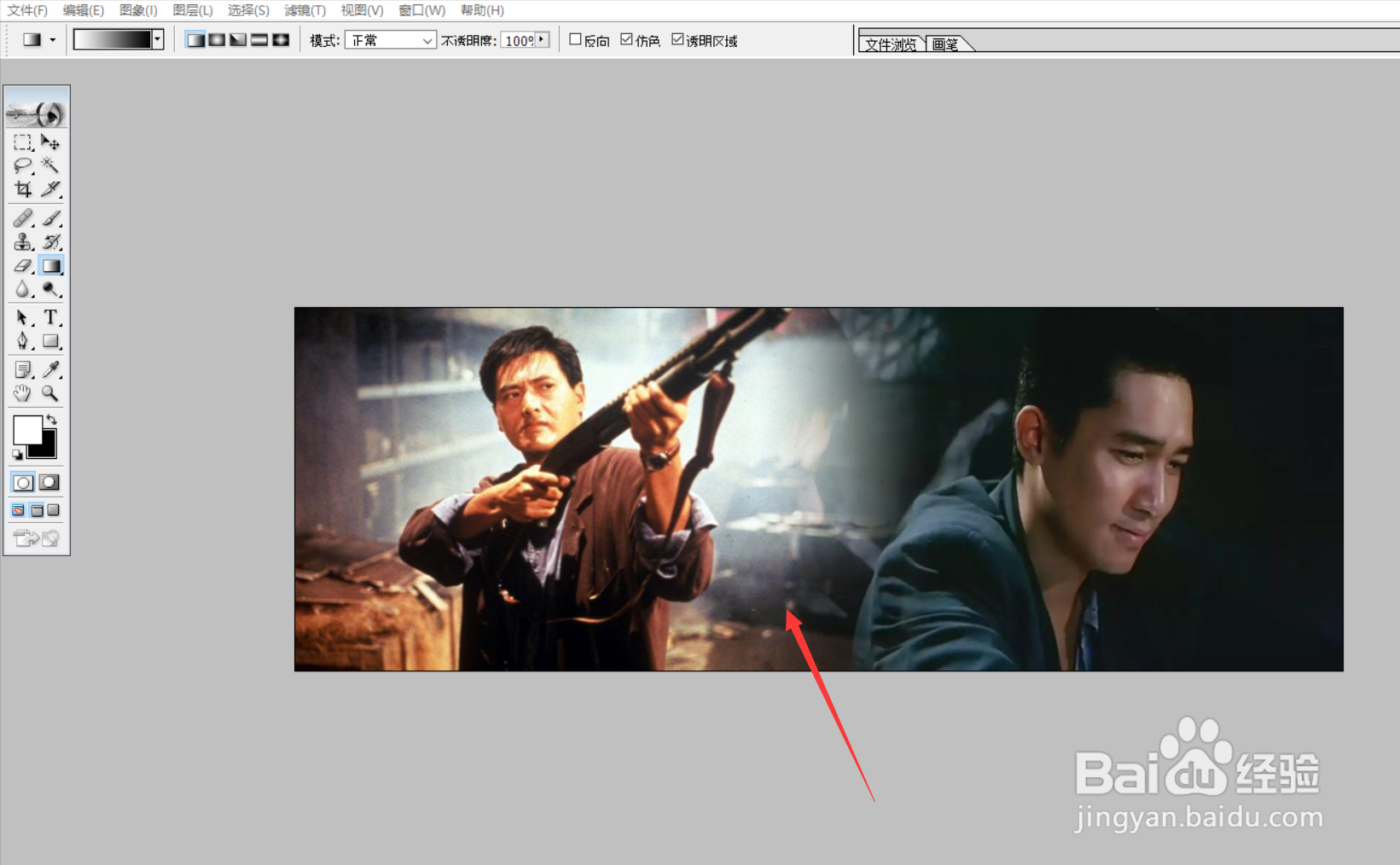1400x865 pixels.
Task: Open the 编辑(E) menu
Action: click(x=83, y=10)
